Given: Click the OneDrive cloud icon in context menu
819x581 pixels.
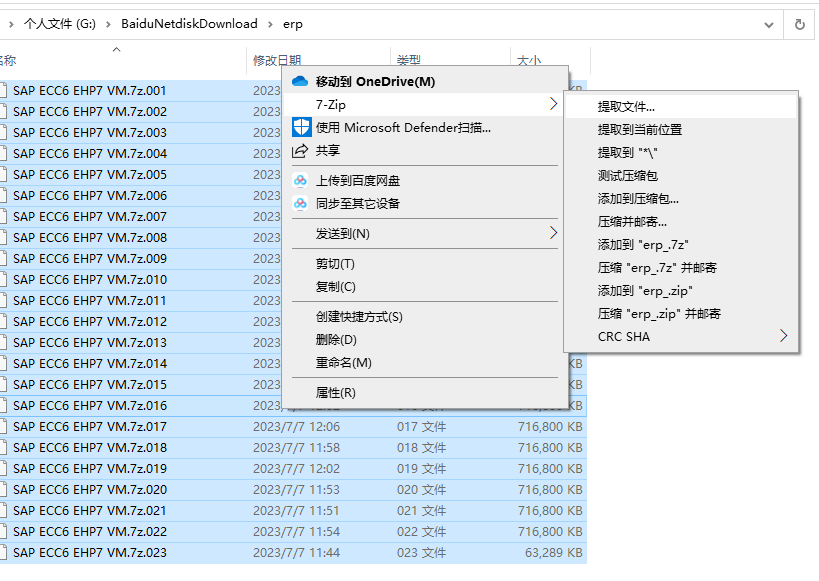Looking at the screenshot, I should pos(300,81).
